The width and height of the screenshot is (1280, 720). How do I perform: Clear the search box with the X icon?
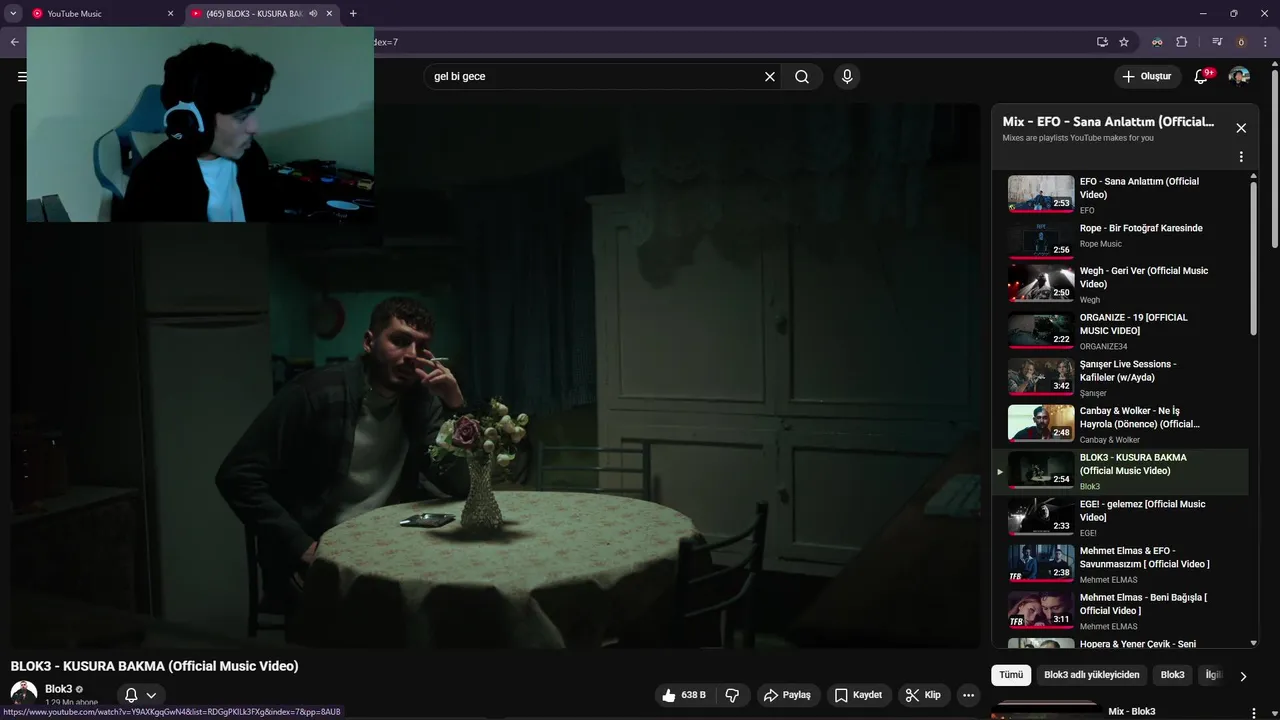(770, 76)
